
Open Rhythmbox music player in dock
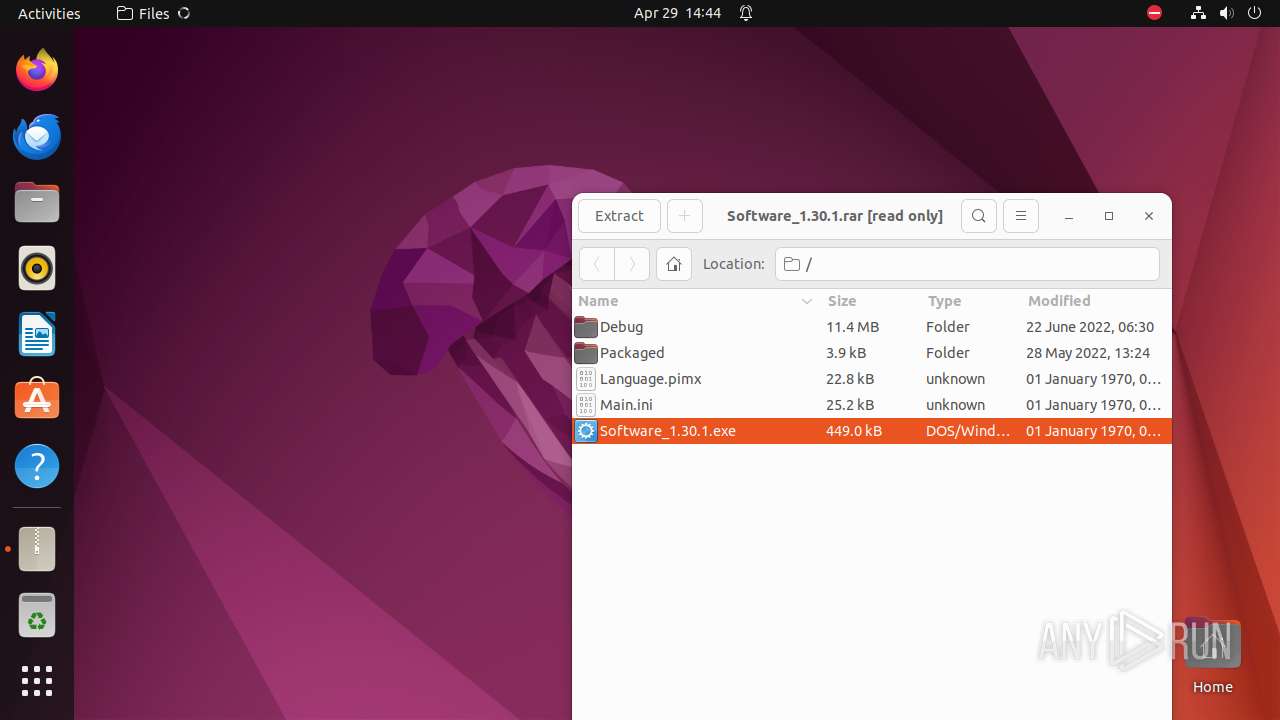point(37,268)
